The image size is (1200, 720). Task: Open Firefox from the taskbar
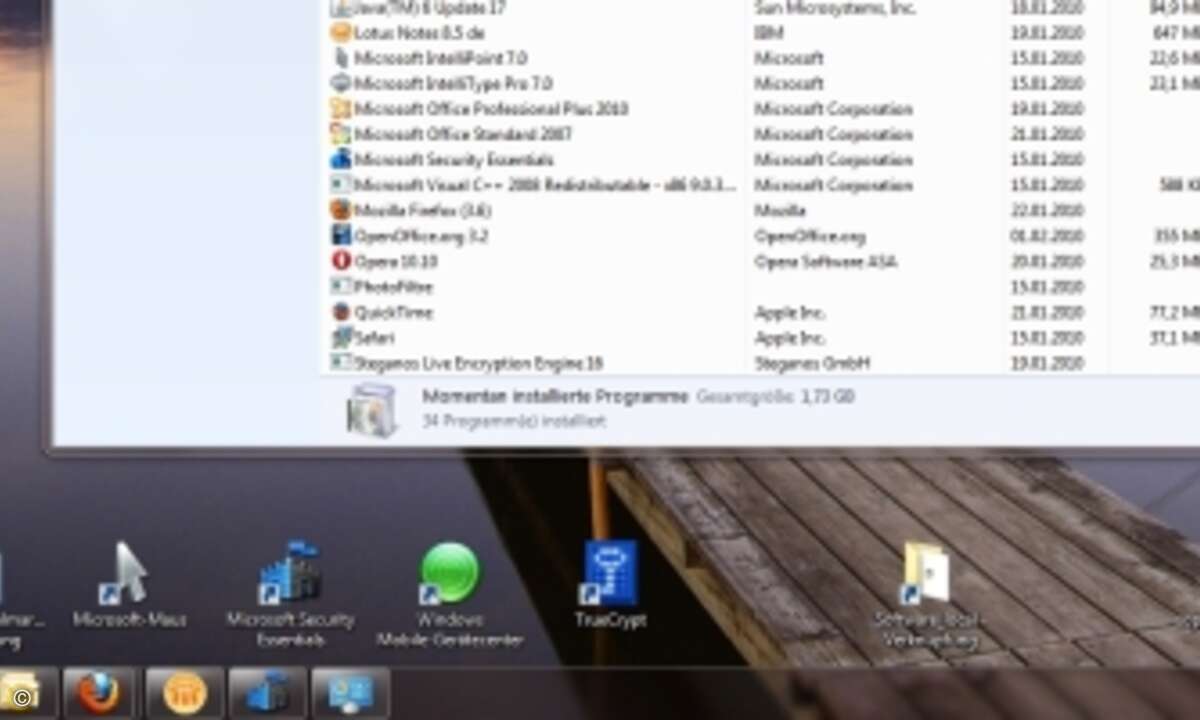click(x=99, y=692)
